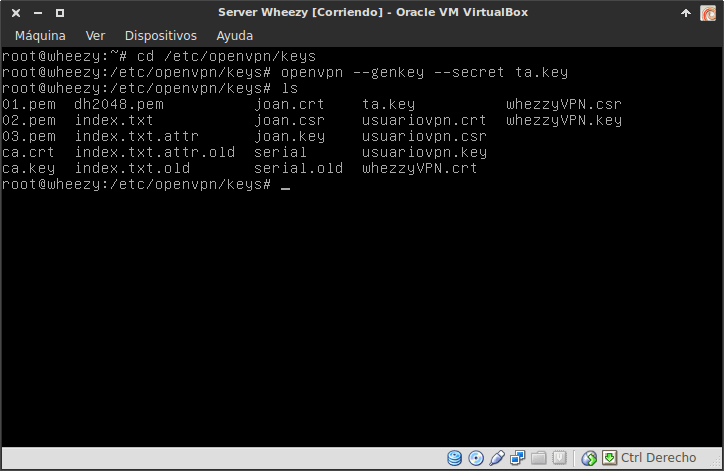724x471 pixels.
Task: Click the orange app icon in title bar
Action: click(708, 12)
